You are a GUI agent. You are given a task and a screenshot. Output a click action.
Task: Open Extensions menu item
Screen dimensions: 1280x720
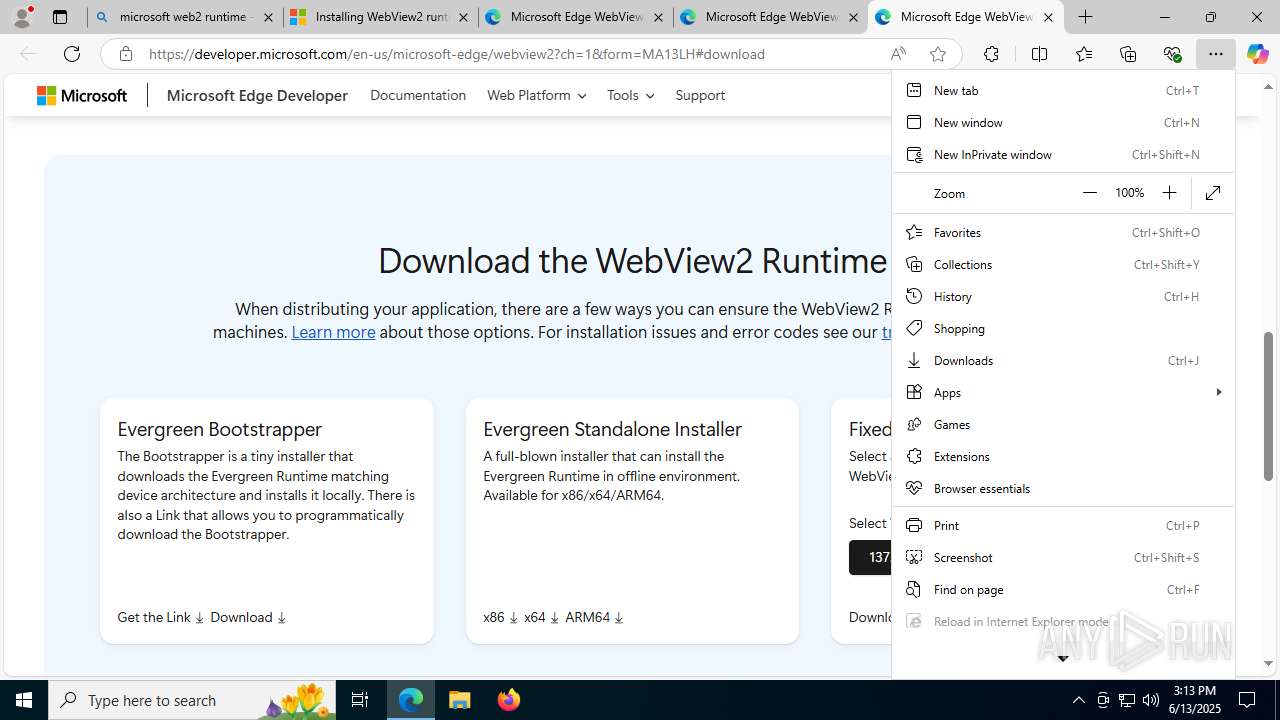coord(1063,456)
